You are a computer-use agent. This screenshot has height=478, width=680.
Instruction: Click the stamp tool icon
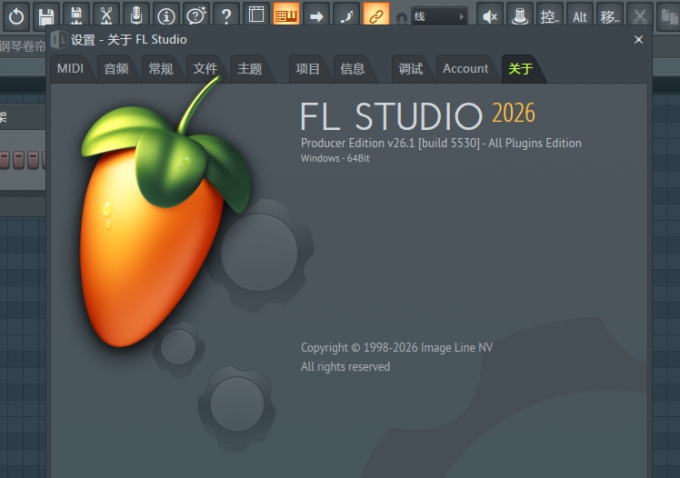[x=520, y=16]
